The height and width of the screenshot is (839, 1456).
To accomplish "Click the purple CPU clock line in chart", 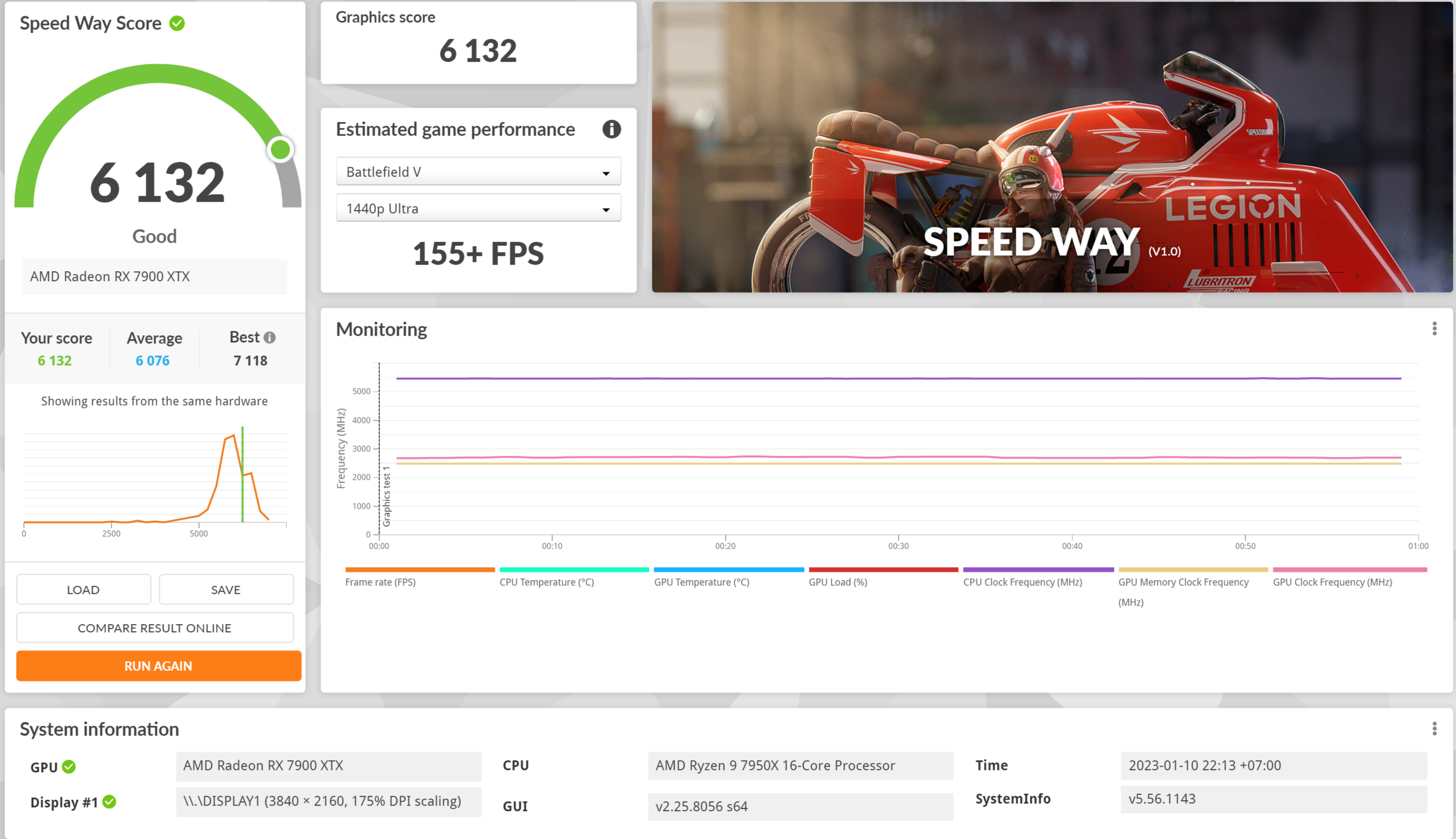I will 898,378.
